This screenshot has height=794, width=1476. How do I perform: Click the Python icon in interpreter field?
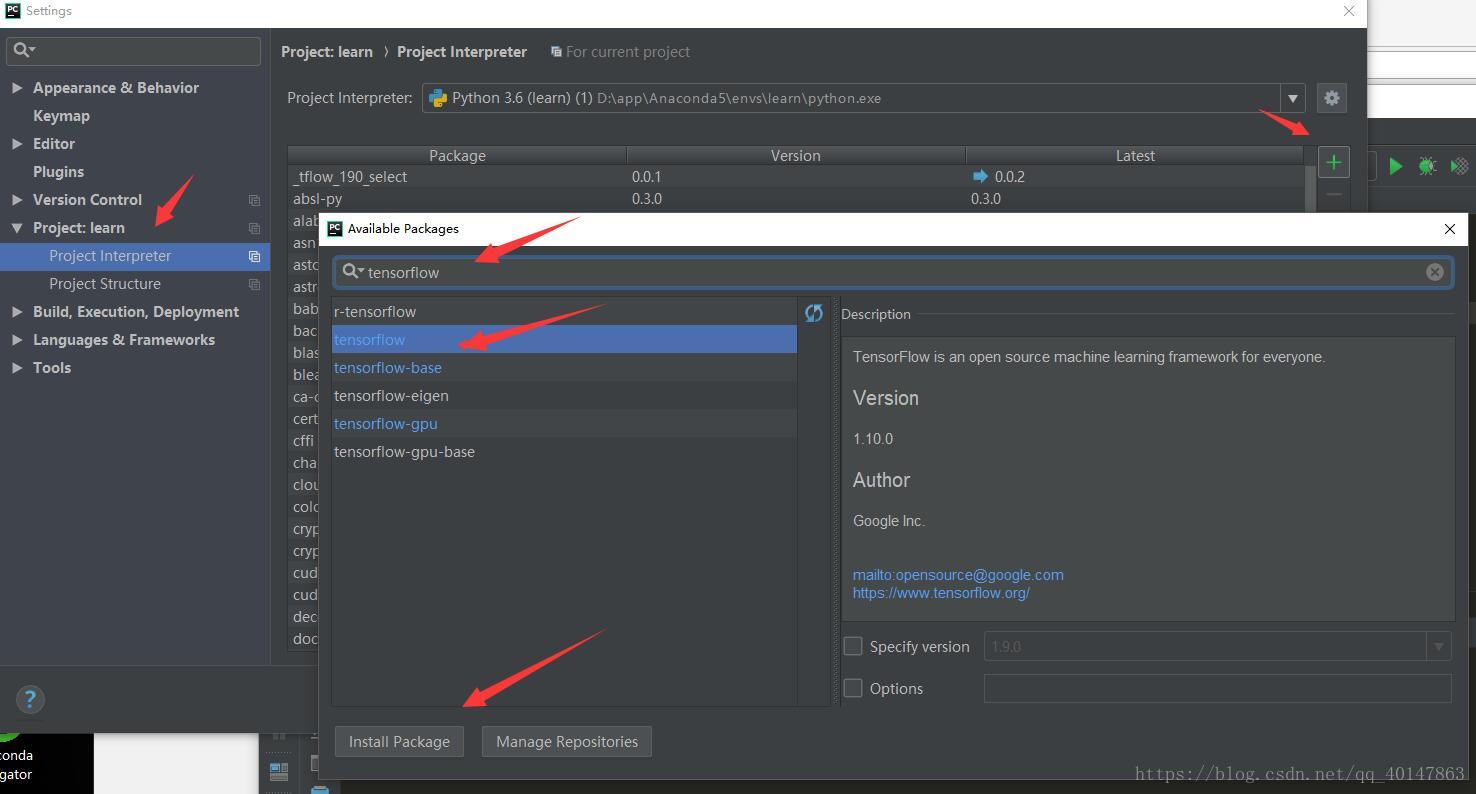437,98
